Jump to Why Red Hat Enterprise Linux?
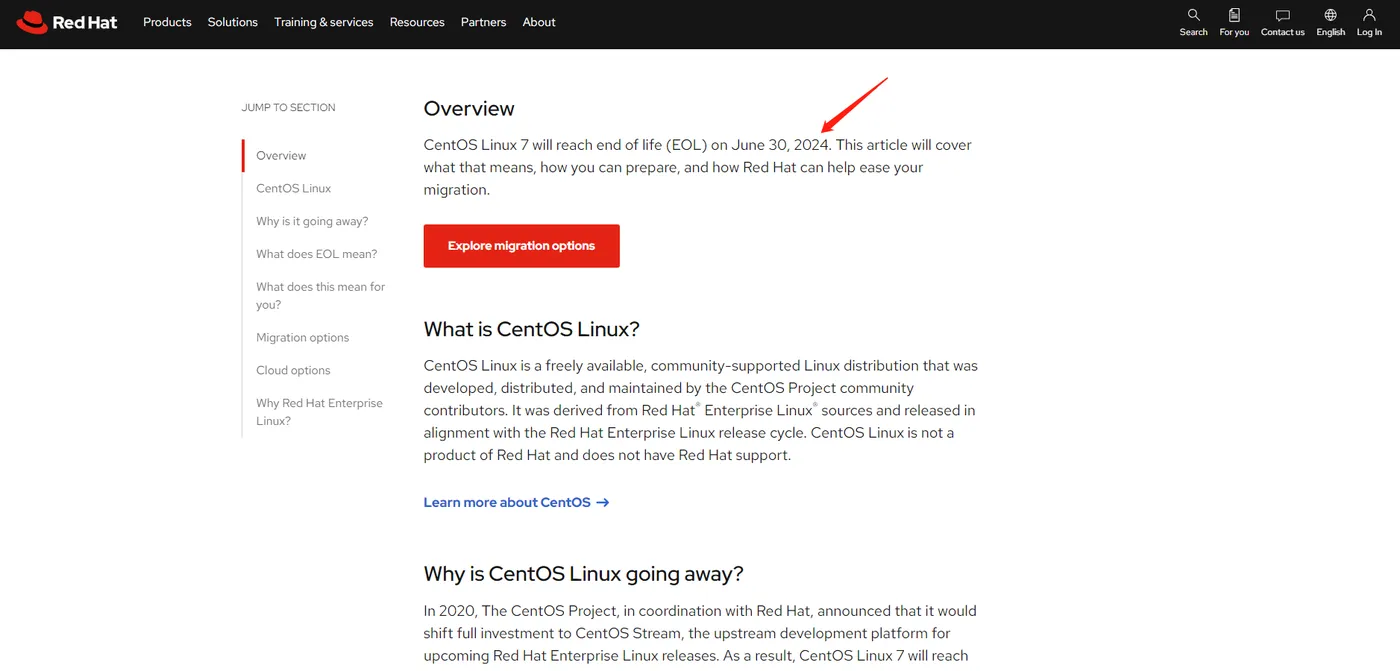The height and width of the screenshot is (671, 1400). (x=319, y=412)
